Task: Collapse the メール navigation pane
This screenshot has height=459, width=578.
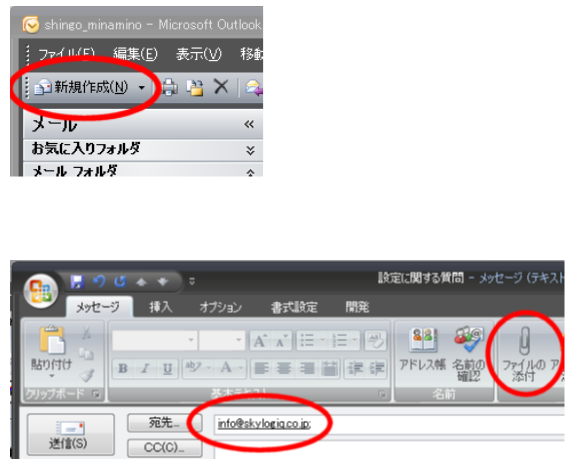Action: [249, 124]
